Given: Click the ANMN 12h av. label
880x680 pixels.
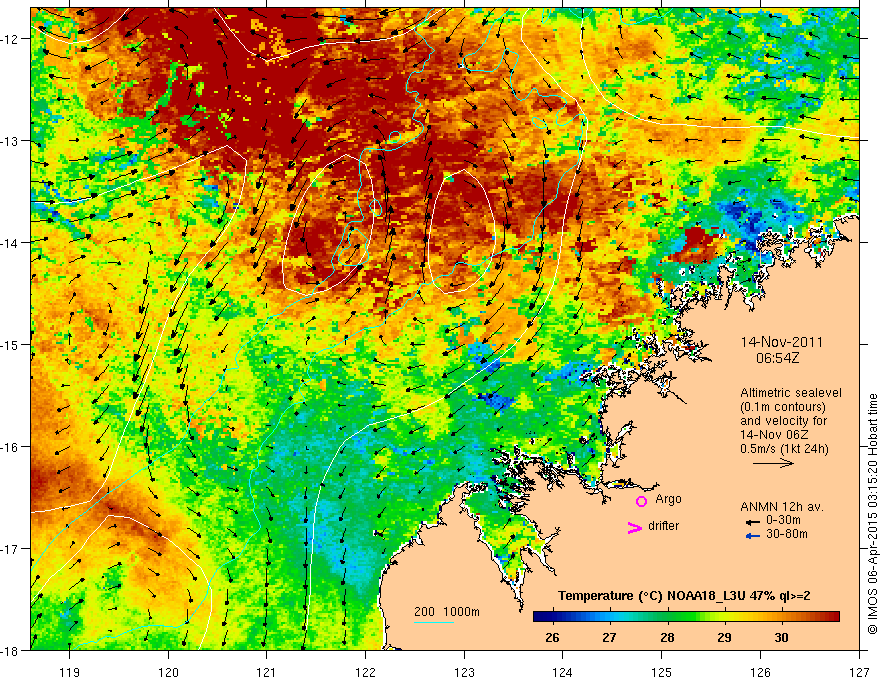Looking at the screenshot, I should coord(782,507).
